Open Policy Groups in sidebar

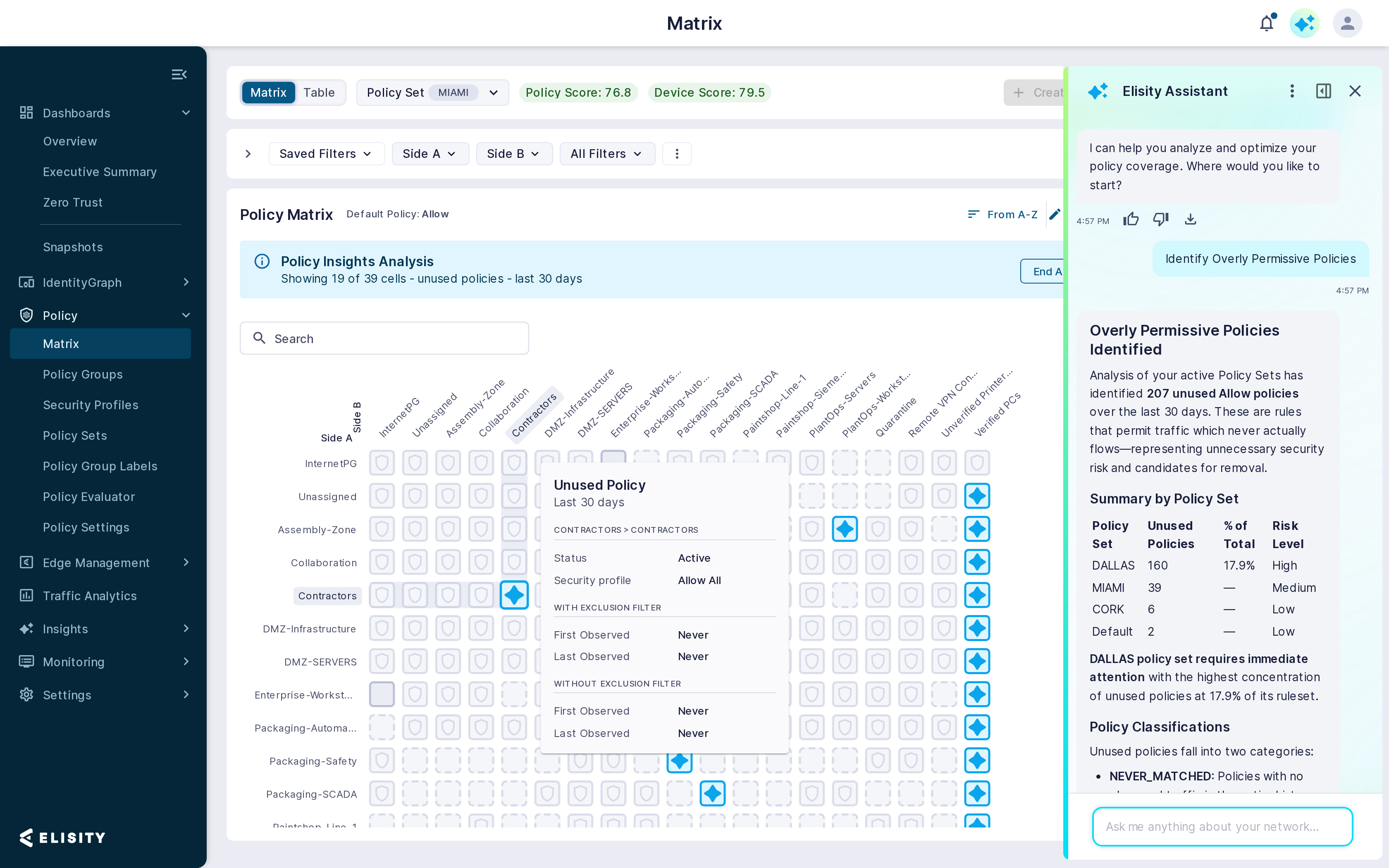pos(83,374)
